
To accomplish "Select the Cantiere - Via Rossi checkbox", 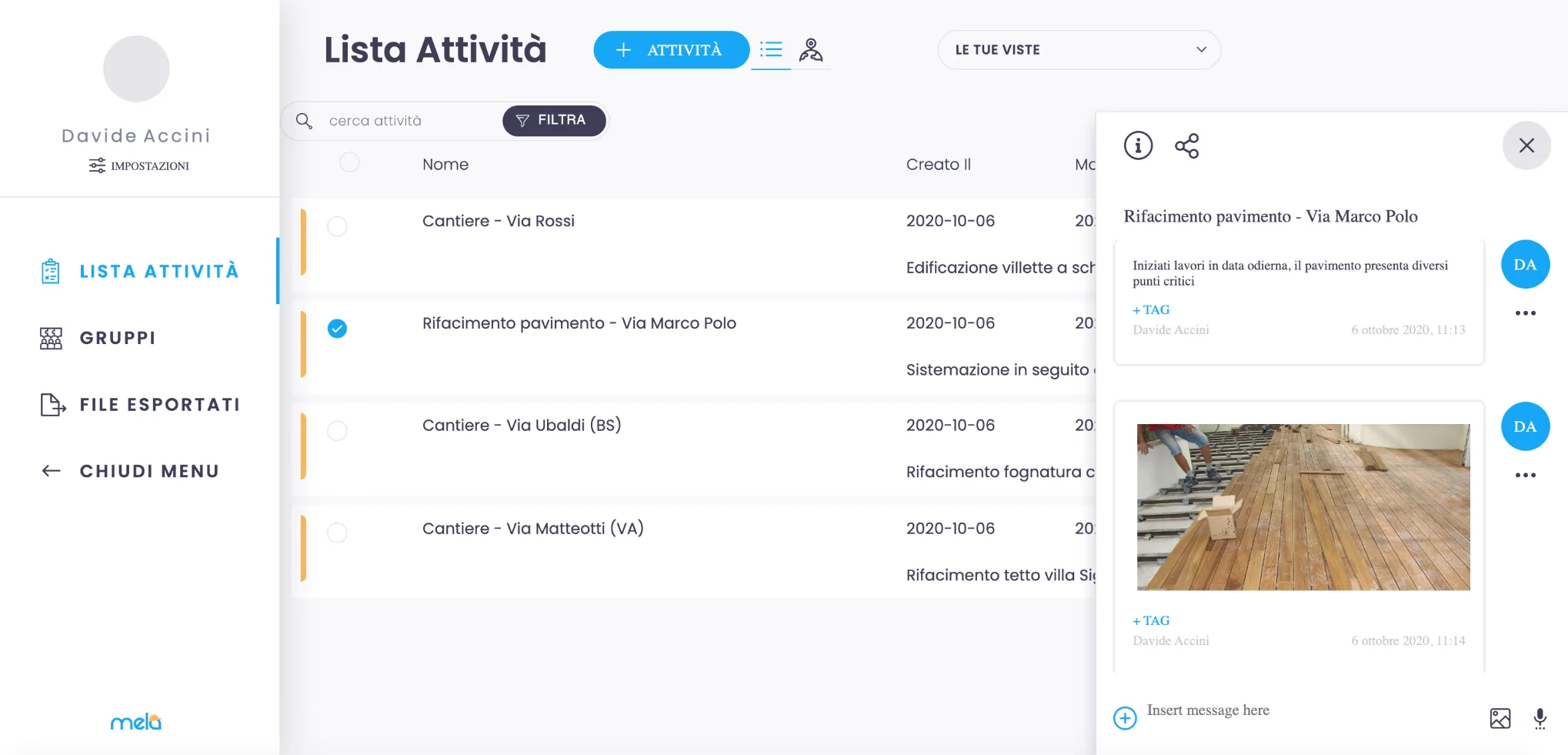I will point(337,226).
